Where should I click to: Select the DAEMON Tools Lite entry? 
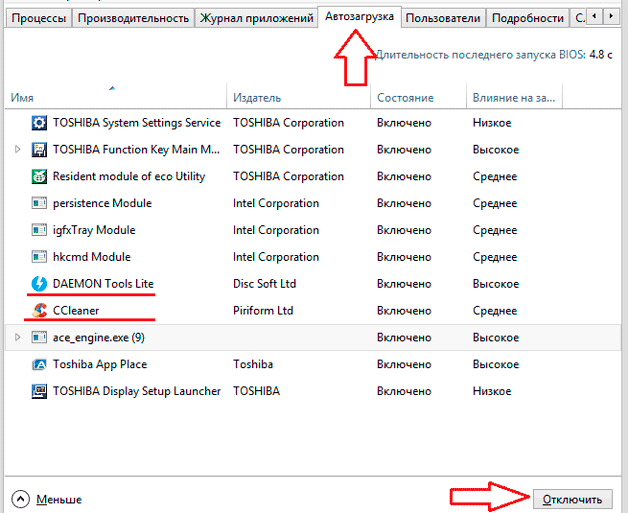coord(103,284)
